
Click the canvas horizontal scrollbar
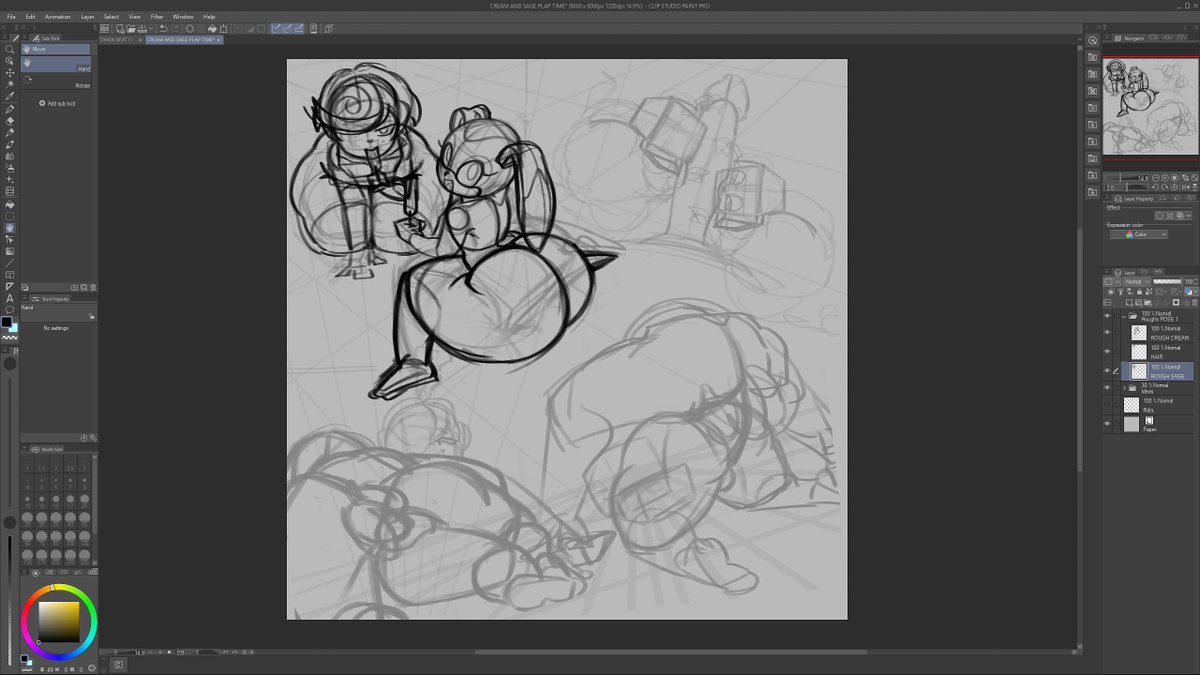pyautogui.click(x=670, y=652)
